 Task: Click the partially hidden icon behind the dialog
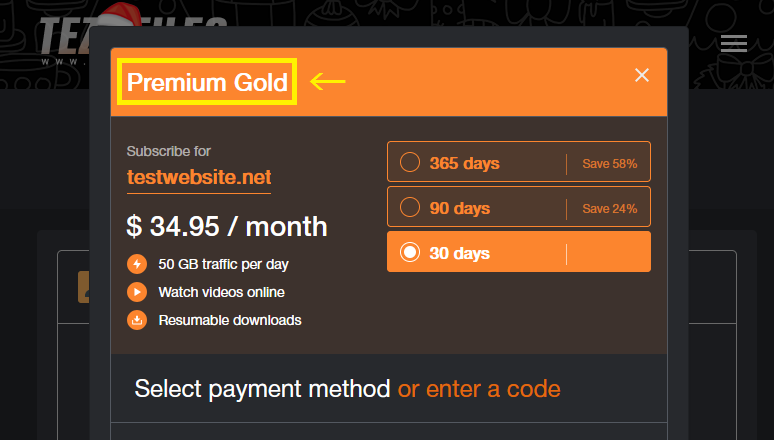(x=85, y=287)
